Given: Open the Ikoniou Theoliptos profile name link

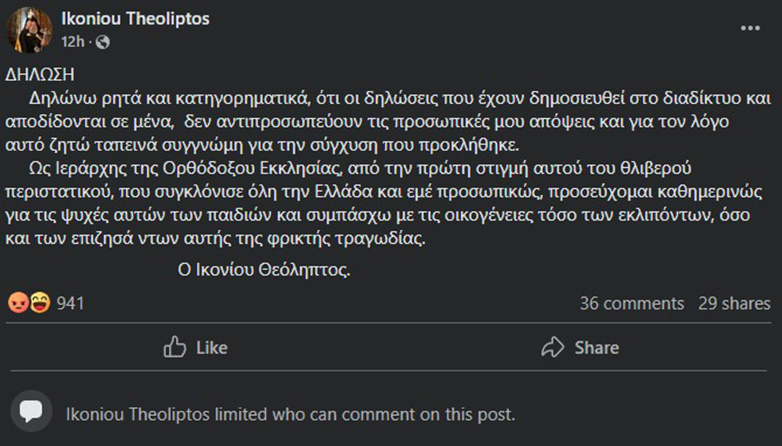Looking at the screenshot, I should [135, 19].
